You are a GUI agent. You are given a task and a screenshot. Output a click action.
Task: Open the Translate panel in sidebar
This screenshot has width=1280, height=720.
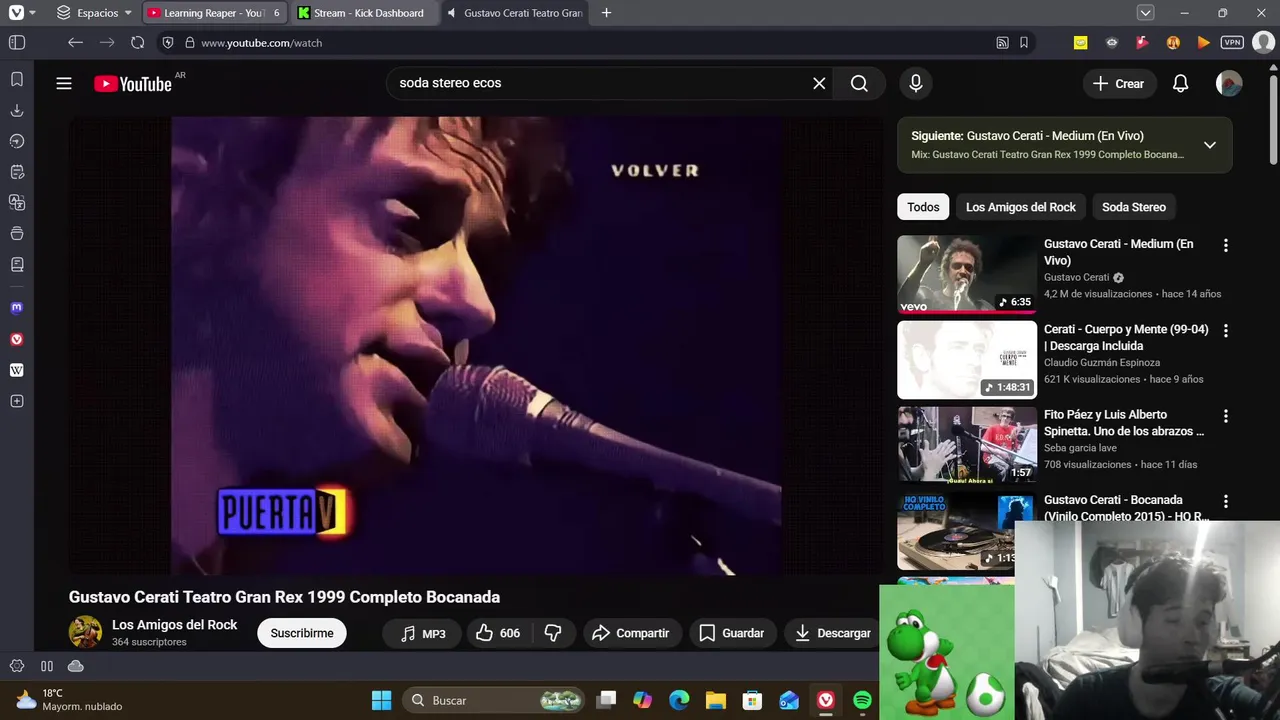(x=17, y=203)
